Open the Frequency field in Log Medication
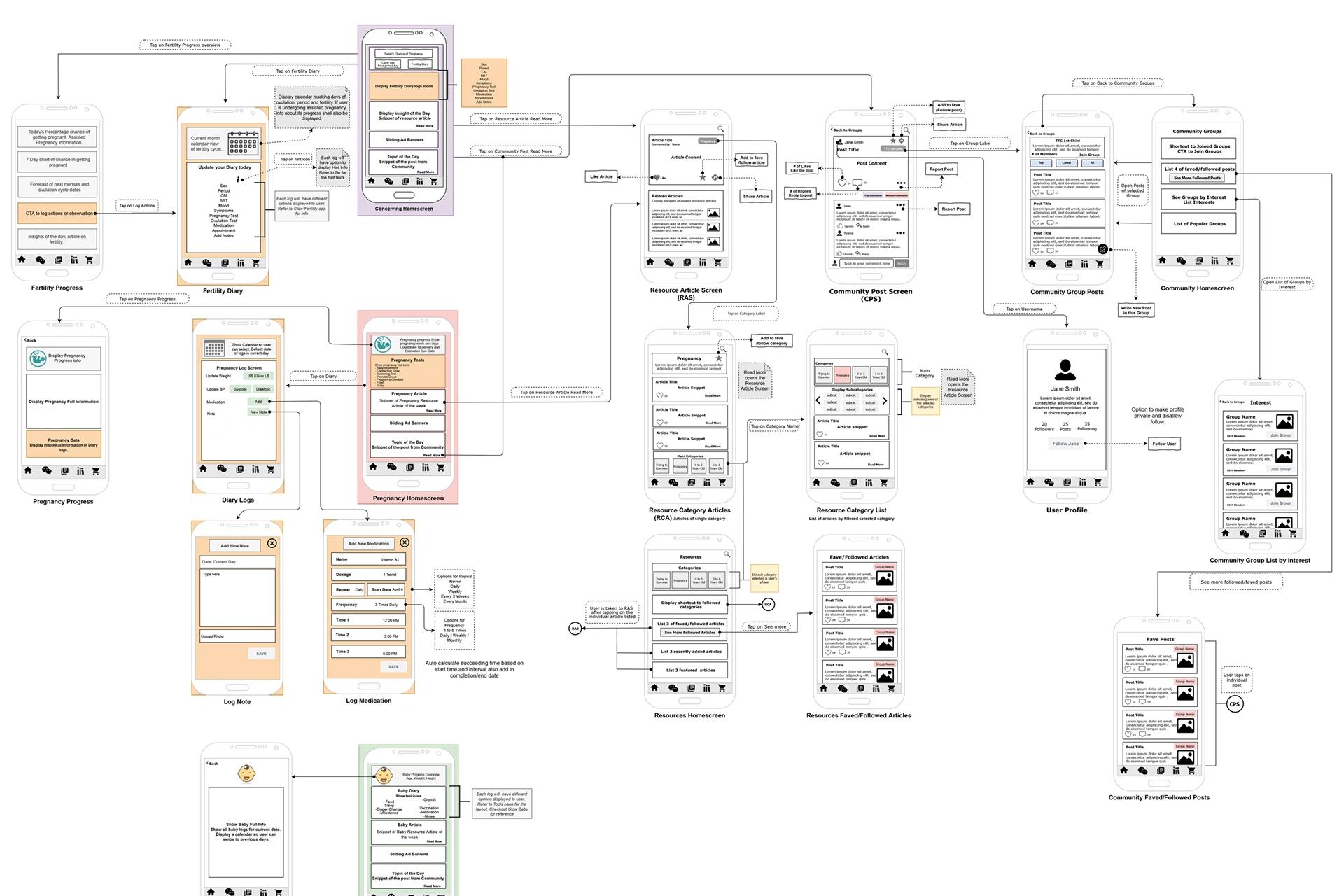The image size is (1344, 896). pos(367,605)
